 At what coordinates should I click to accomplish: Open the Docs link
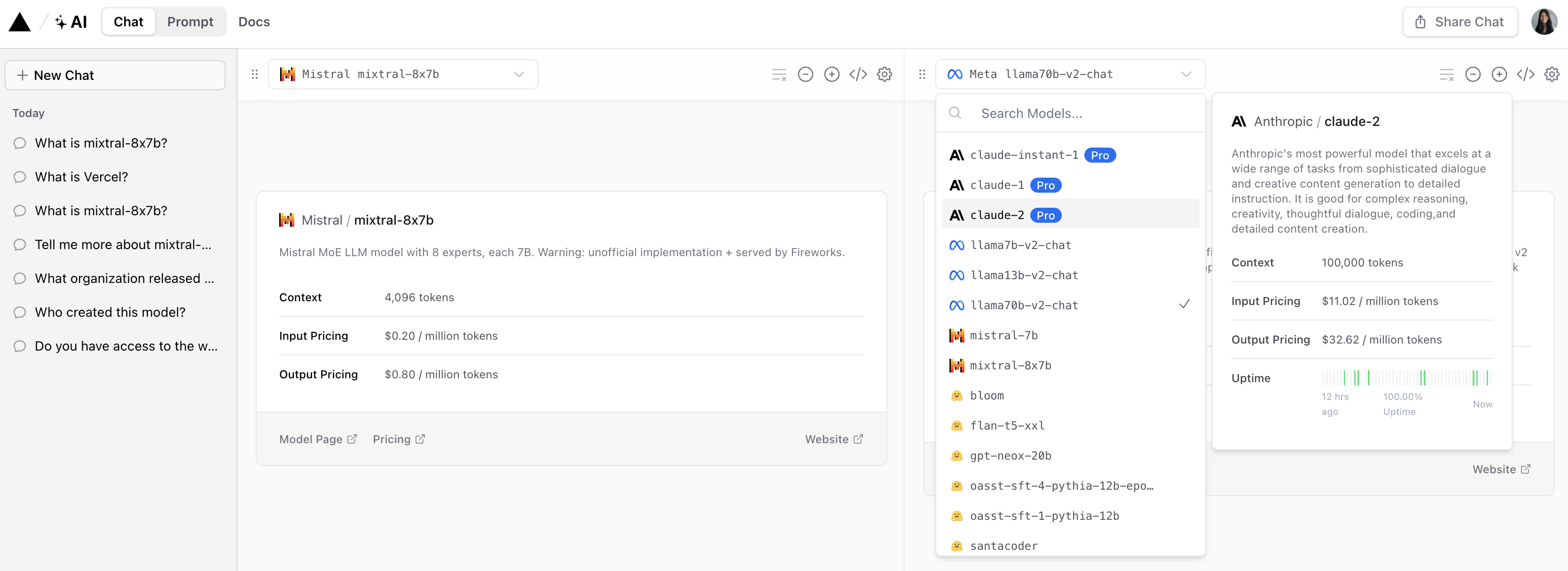tap(254, 22)
